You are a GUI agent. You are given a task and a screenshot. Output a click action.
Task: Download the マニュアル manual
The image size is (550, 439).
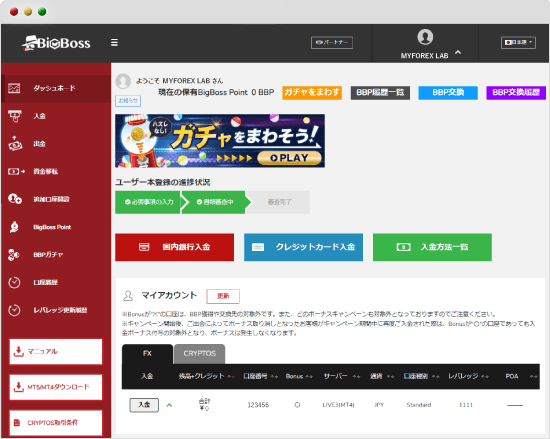tap(56, 351)
